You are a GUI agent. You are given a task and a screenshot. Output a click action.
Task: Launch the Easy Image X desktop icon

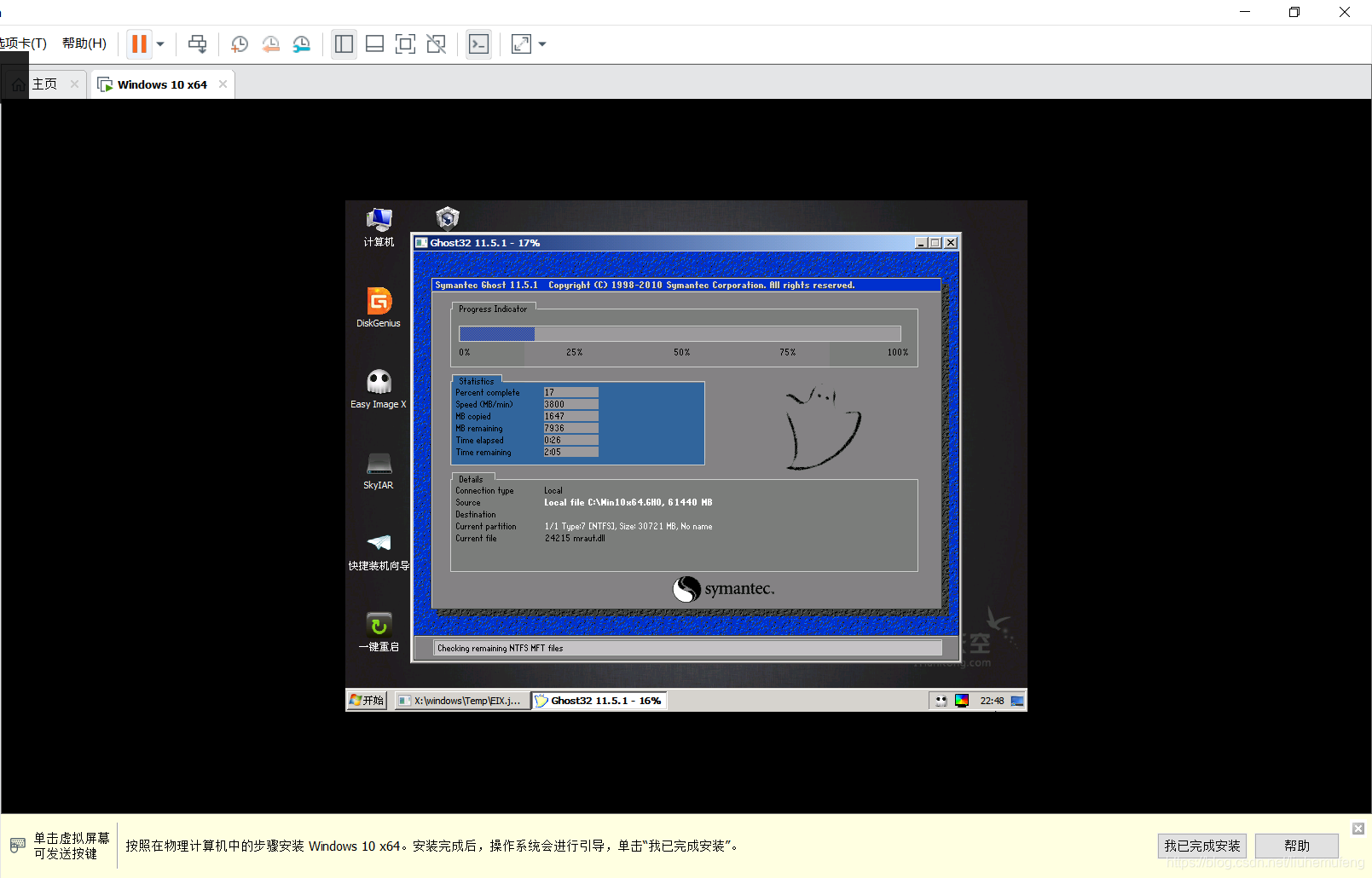coord(379,389)
